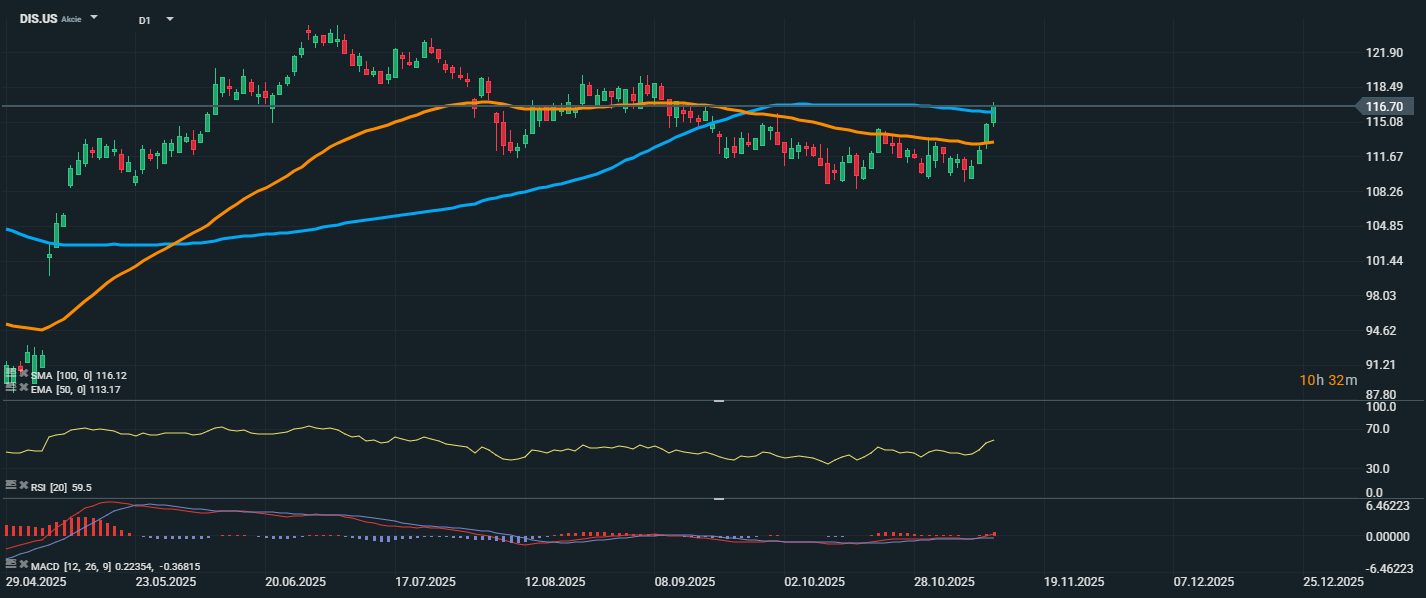This screenshot has width=1426, height=598.
Task: Open settings icon for EMA indicator
Action: pos(10,388)
